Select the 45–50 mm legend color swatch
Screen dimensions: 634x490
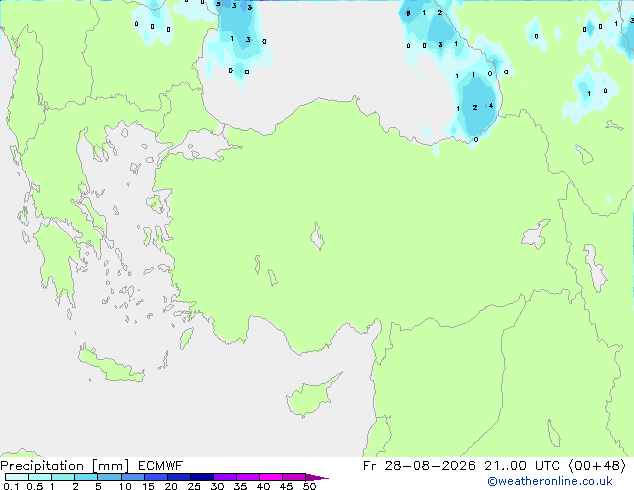[x=294, y=477]
